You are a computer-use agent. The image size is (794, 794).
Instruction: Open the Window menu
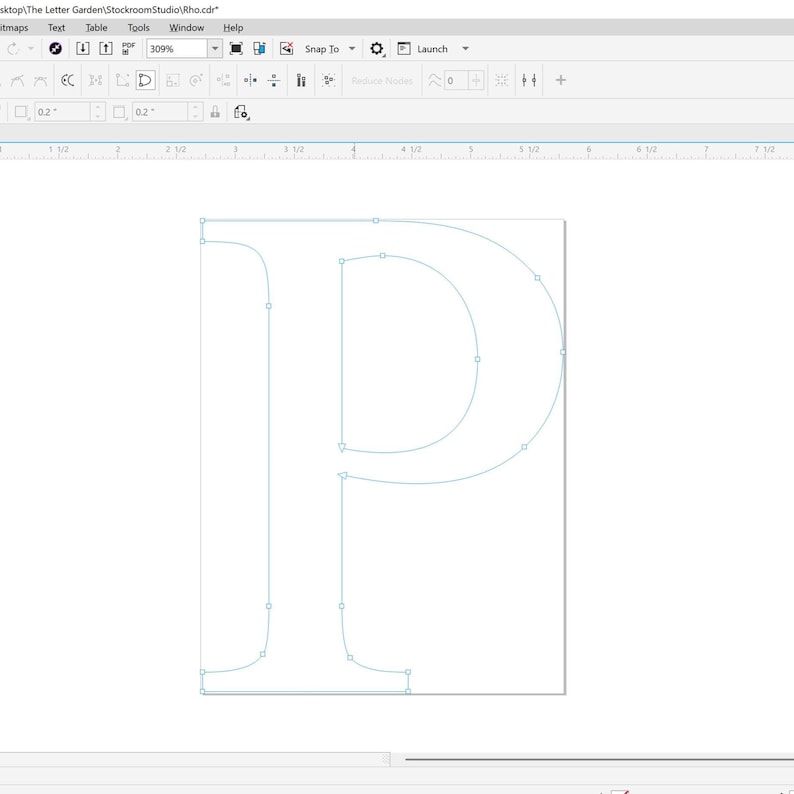click(x=186, y=27)
